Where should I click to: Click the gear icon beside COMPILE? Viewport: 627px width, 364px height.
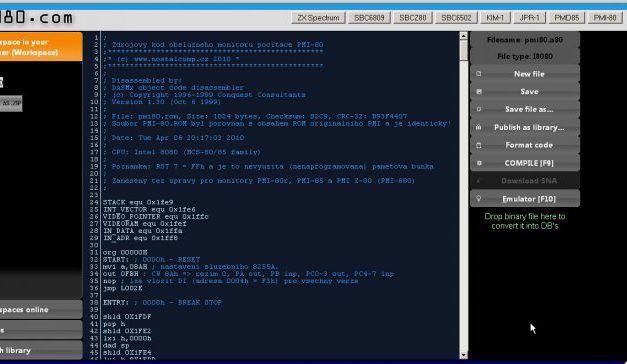[x=479, y=163]
